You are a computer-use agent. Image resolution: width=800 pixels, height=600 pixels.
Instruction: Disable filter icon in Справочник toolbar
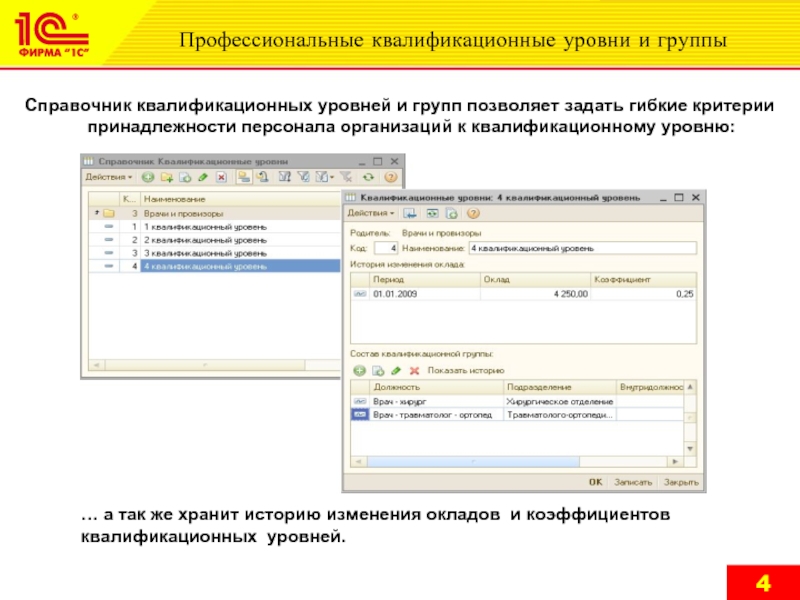(x=346, y=178)
